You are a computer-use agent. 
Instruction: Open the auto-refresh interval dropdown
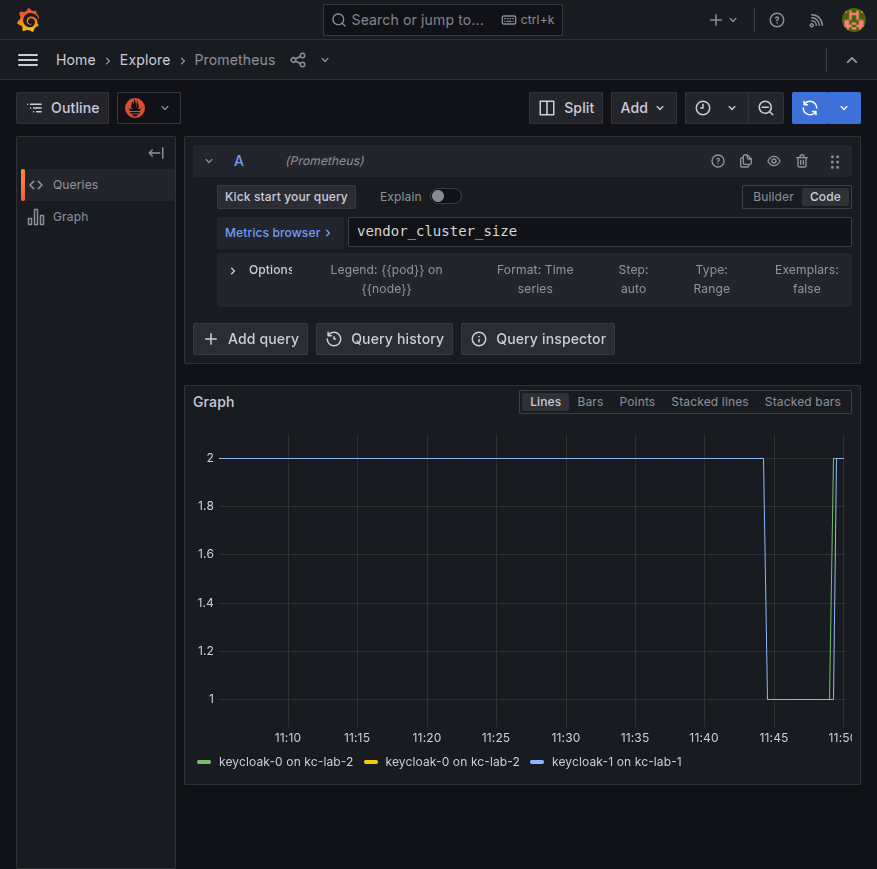(844, 108)
